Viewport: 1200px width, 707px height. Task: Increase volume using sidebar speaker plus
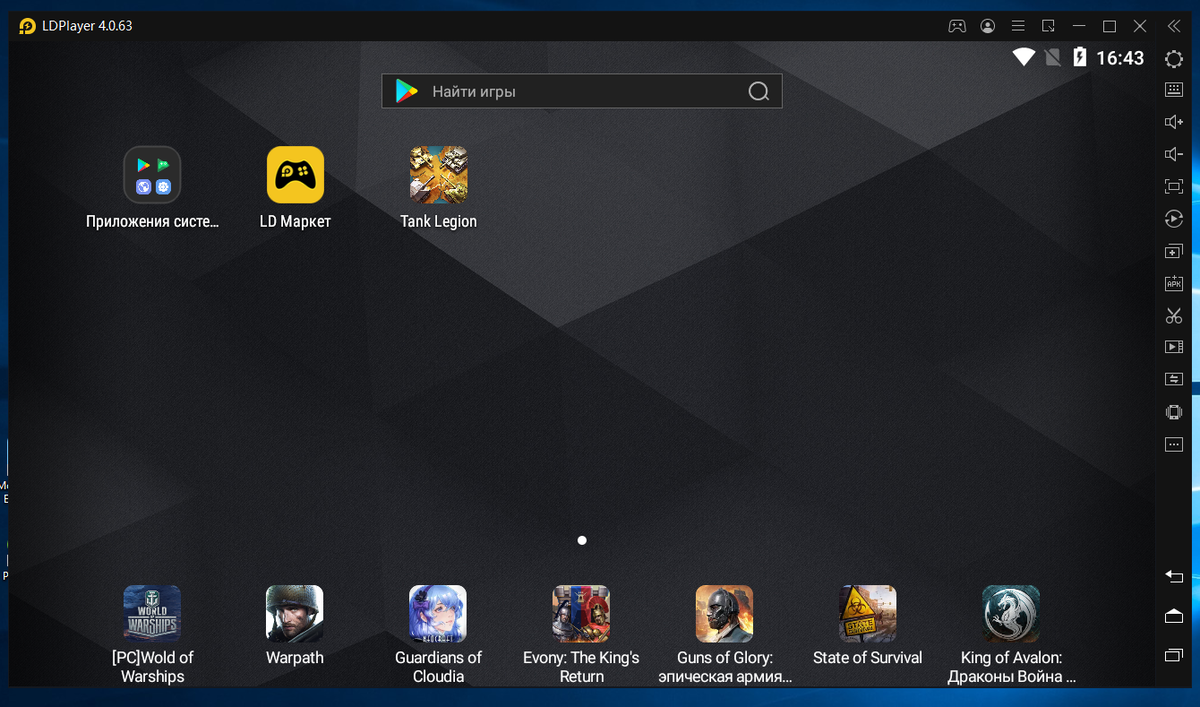1174,122
